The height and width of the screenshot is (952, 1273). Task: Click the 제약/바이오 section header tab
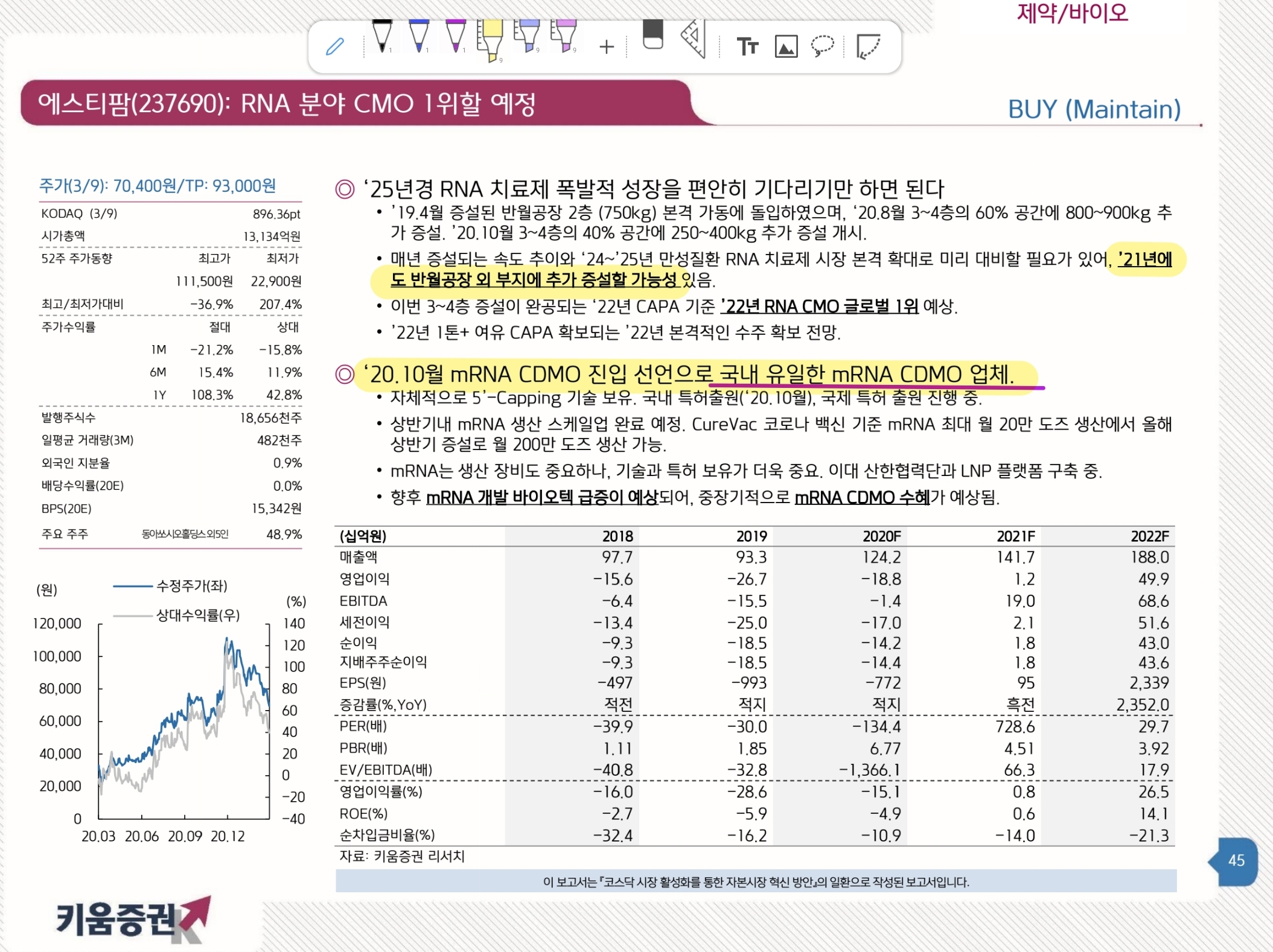click(x=1072, y=13)
